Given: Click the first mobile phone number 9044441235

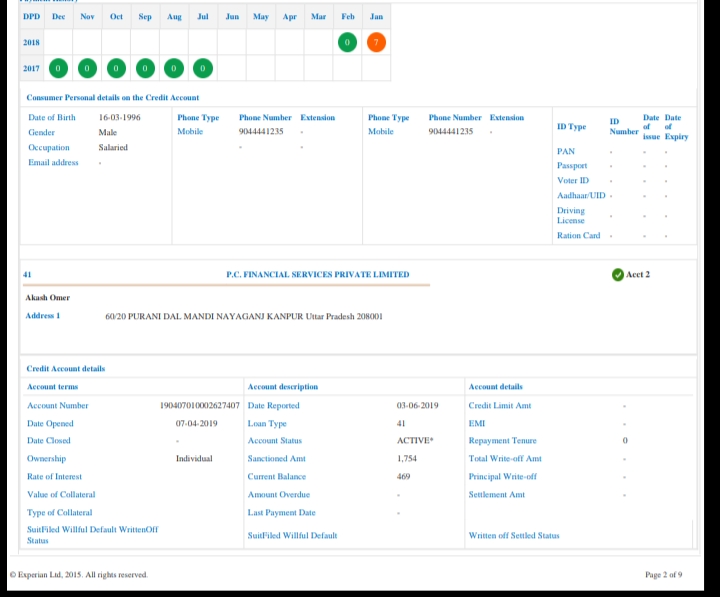Looking at the screenshot, I should 261,132.
